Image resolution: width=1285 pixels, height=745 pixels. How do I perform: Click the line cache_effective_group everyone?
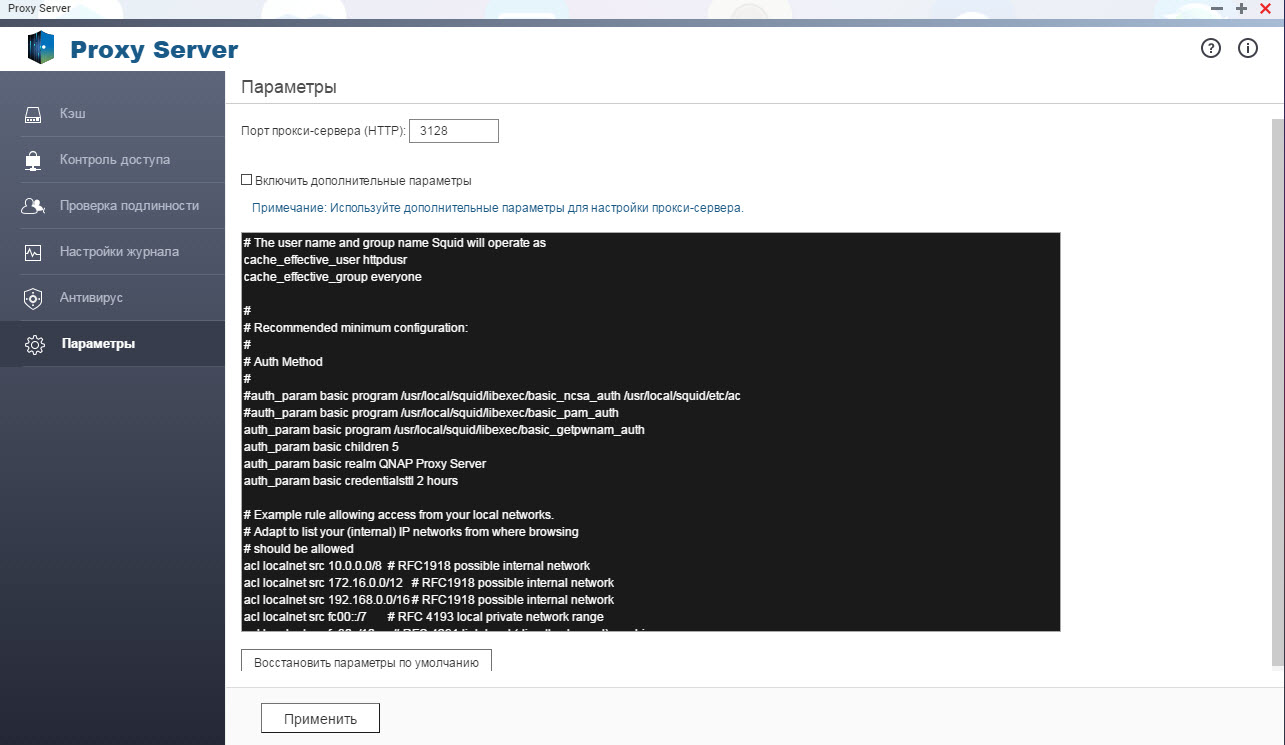332,277
